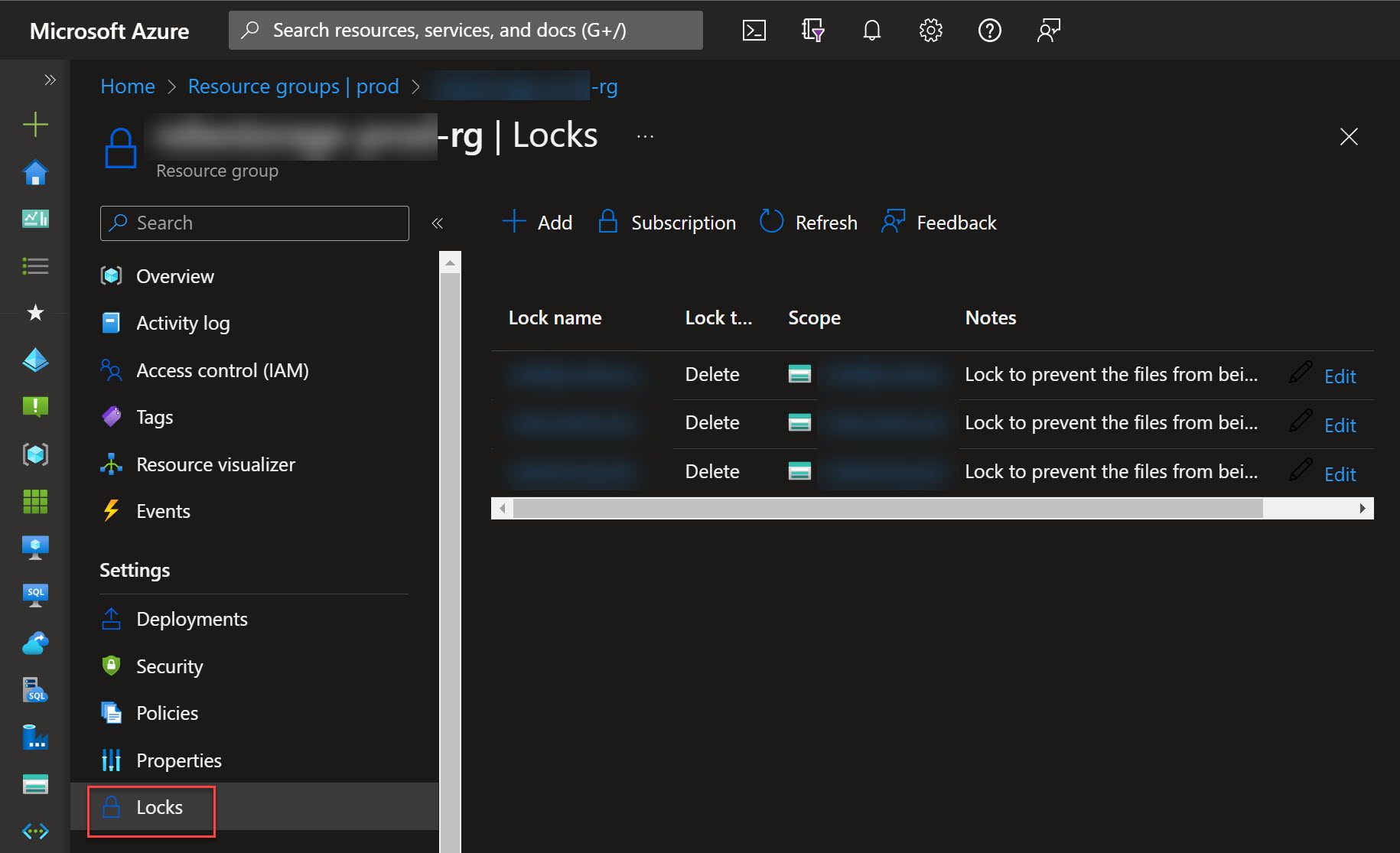Click the Help question mark icon
Viewport: 1400px width, 853px height.
989,31
